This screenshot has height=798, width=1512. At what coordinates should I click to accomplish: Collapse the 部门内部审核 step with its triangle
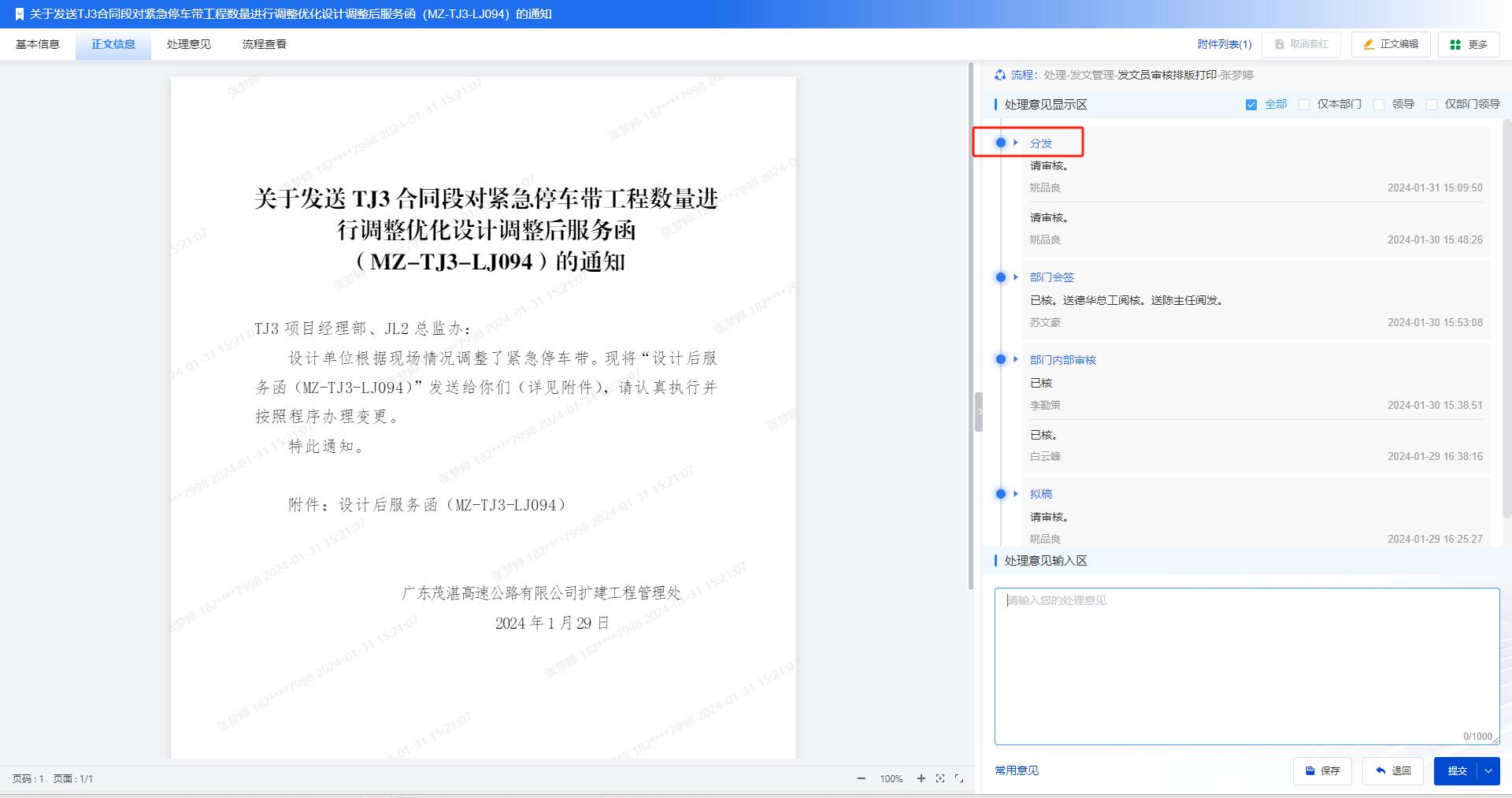1016,359
